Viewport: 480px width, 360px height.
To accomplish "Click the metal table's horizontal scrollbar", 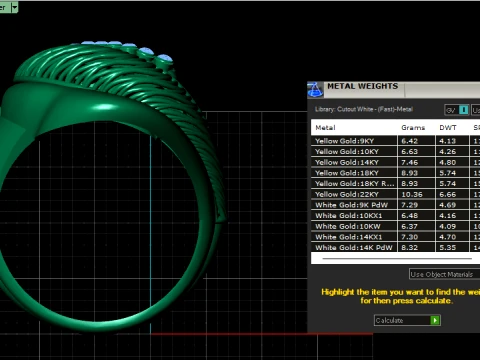I will (397, 258).
